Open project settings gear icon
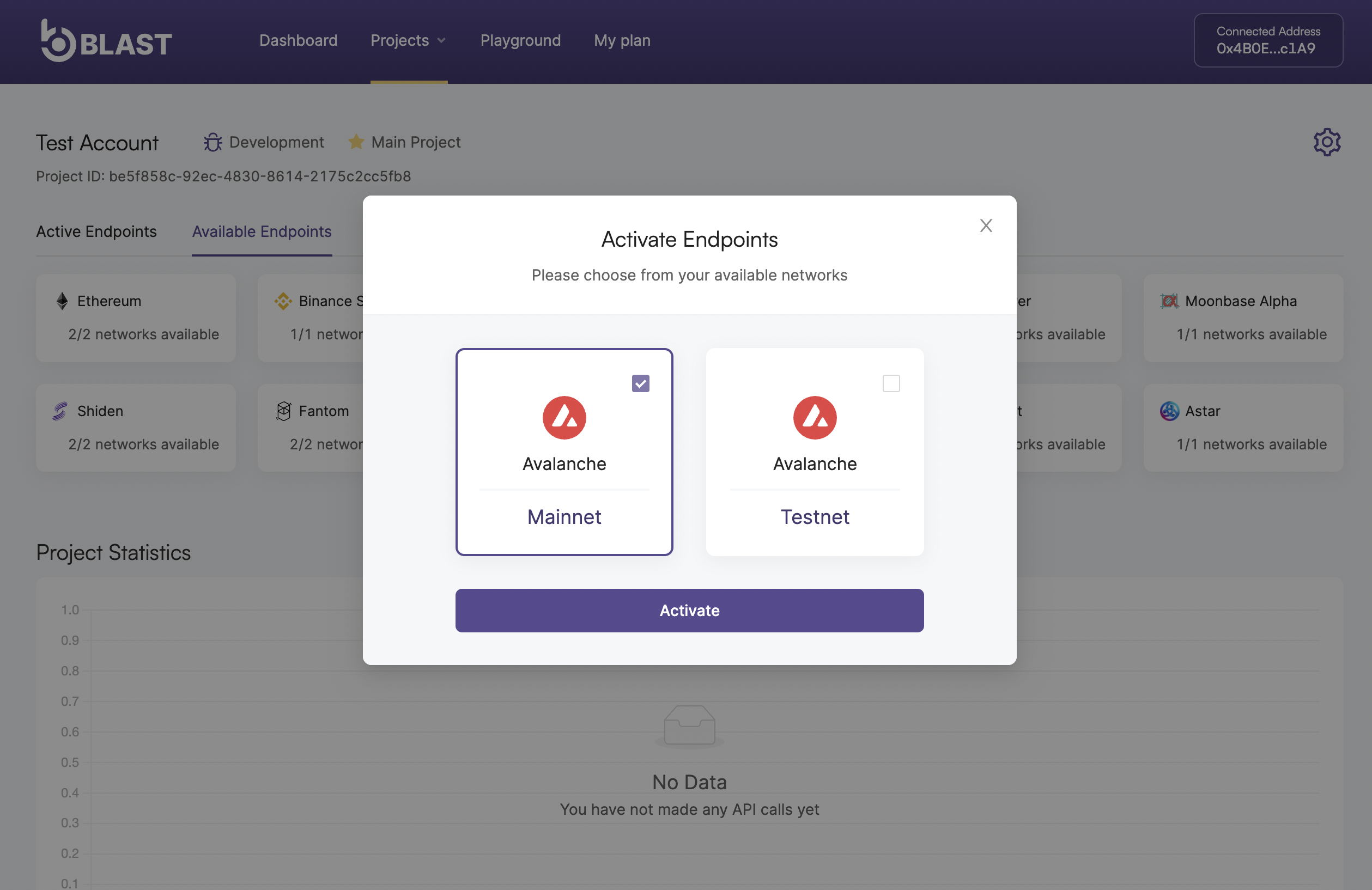This screenshot has width=1372, height=890. click(1327, 142)
